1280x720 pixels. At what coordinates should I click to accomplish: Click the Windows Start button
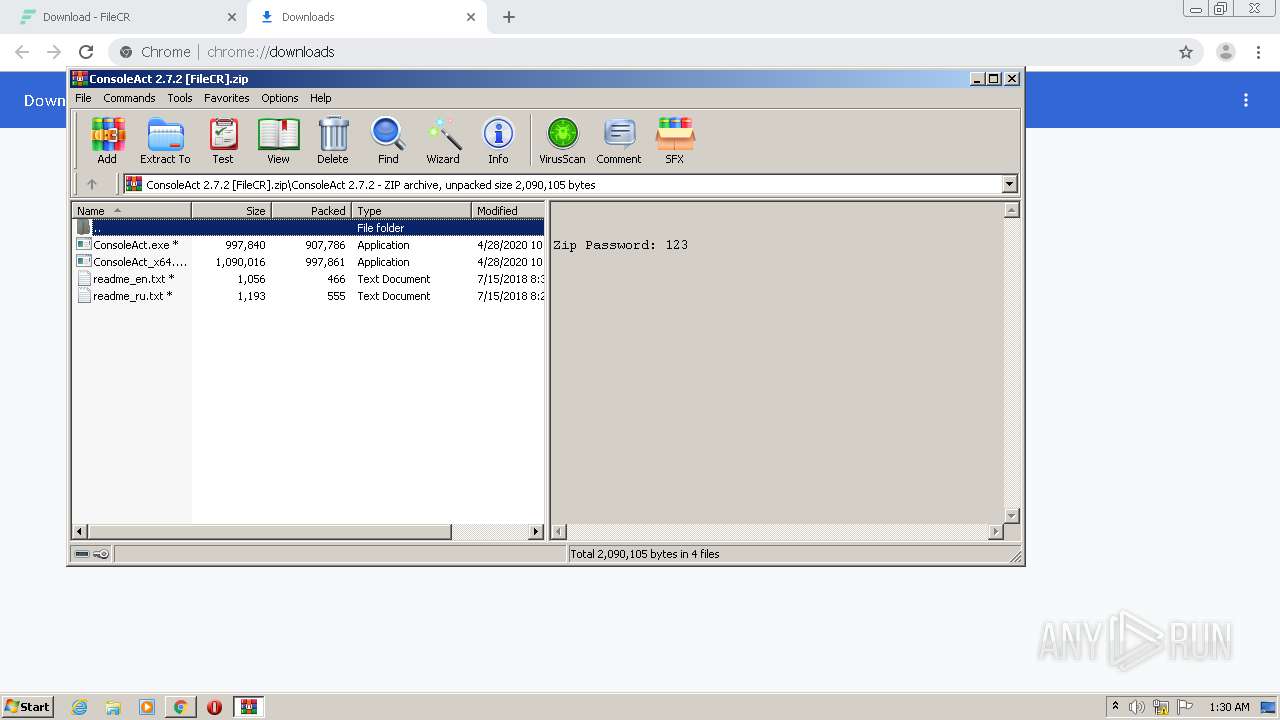28,707
